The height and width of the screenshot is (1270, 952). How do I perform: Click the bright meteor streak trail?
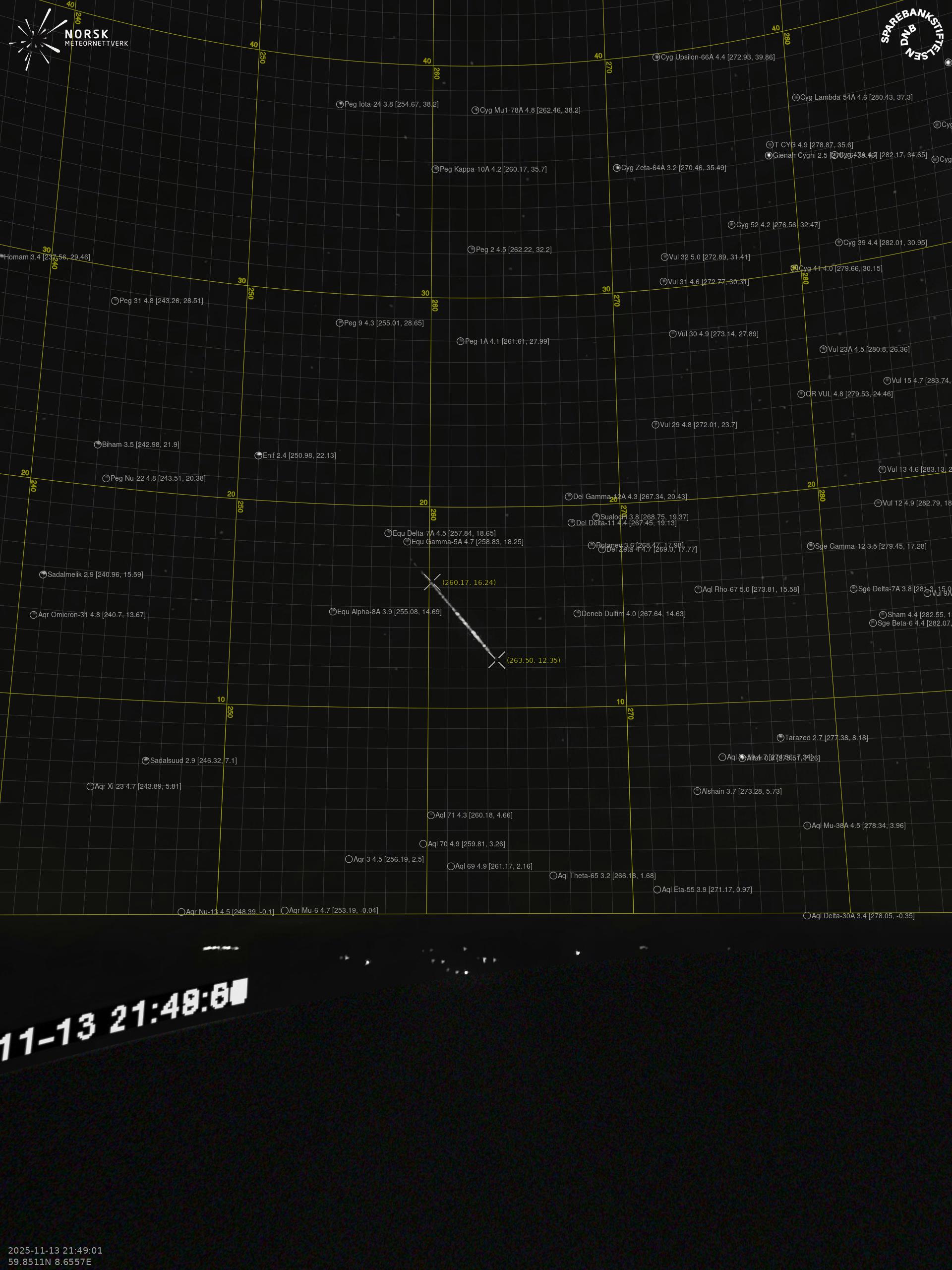[465, 623]
